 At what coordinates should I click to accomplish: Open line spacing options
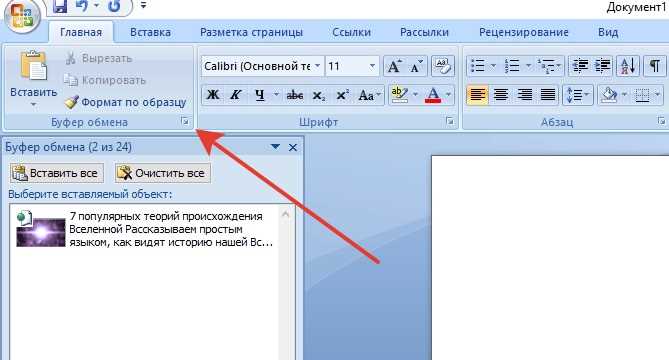click(x=577, y=95)
